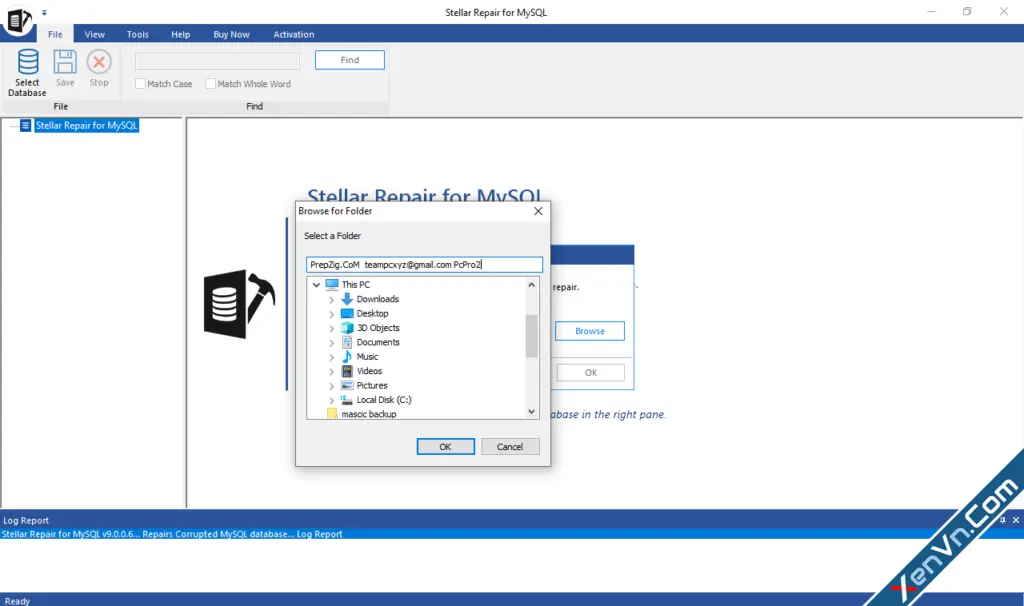
Task: Click the folder tree scroll down arrow
Action: click(x=532, y=411)
